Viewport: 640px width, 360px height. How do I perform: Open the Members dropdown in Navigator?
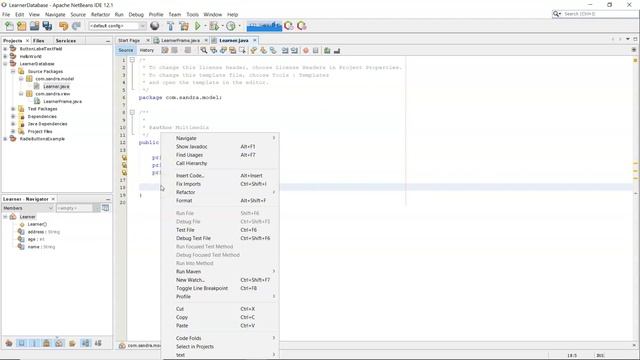28,208
